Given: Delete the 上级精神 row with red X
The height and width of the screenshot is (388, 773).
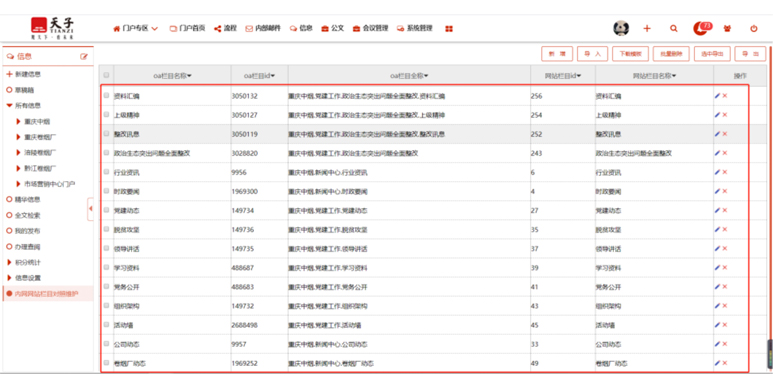Looking at the screenshot, I should [x=725, y=115].
